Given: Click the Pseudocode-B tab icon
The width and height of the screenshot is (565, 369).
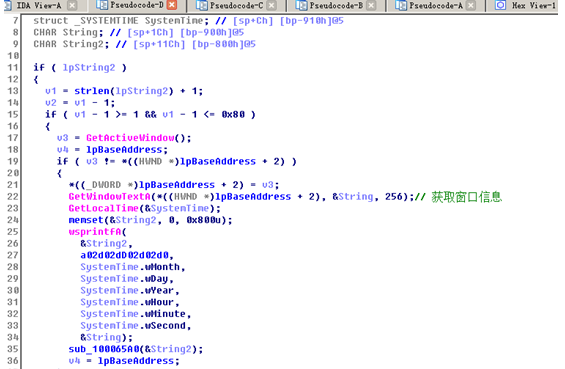Looking at the screenshot, I should pyautogui.click(x=301, y=5).
